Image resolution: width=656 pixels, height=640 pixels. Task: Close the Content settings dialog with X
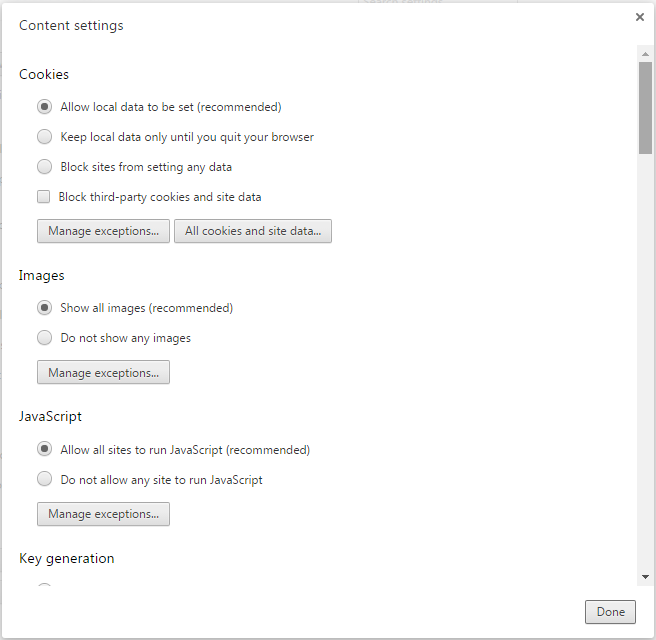(639, 17)
